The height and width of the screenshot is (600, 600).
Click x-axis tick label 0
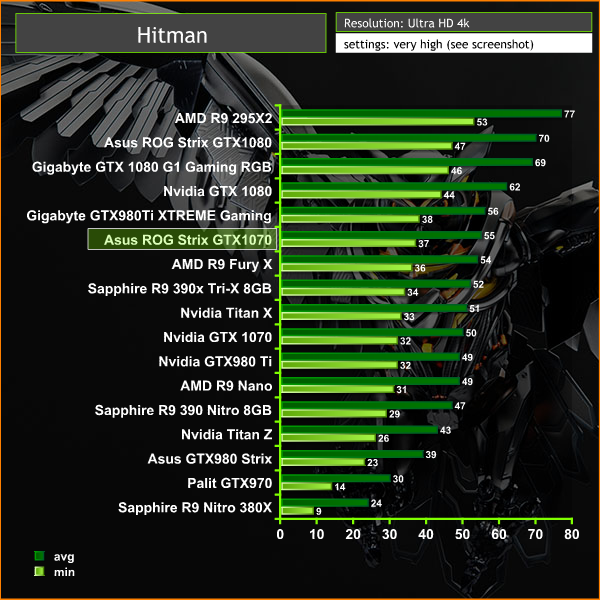pyautogui.click(x=280, y=534)
